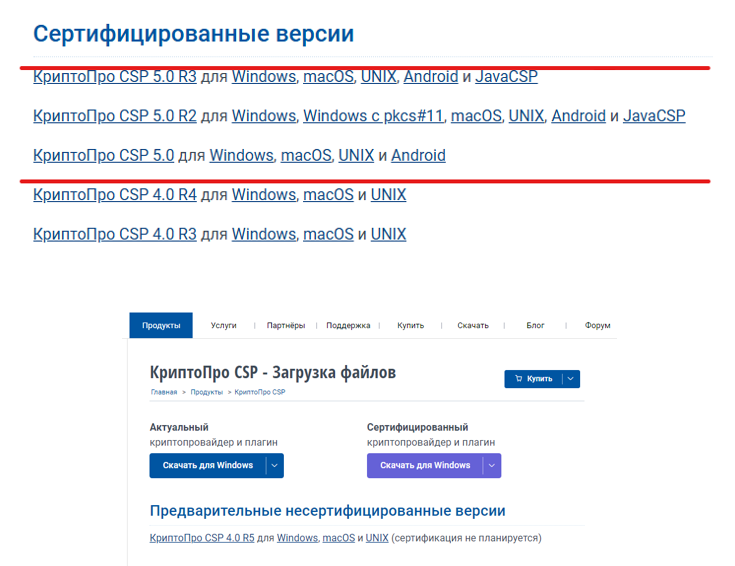Open the Скачать menu item

[473, 325]
